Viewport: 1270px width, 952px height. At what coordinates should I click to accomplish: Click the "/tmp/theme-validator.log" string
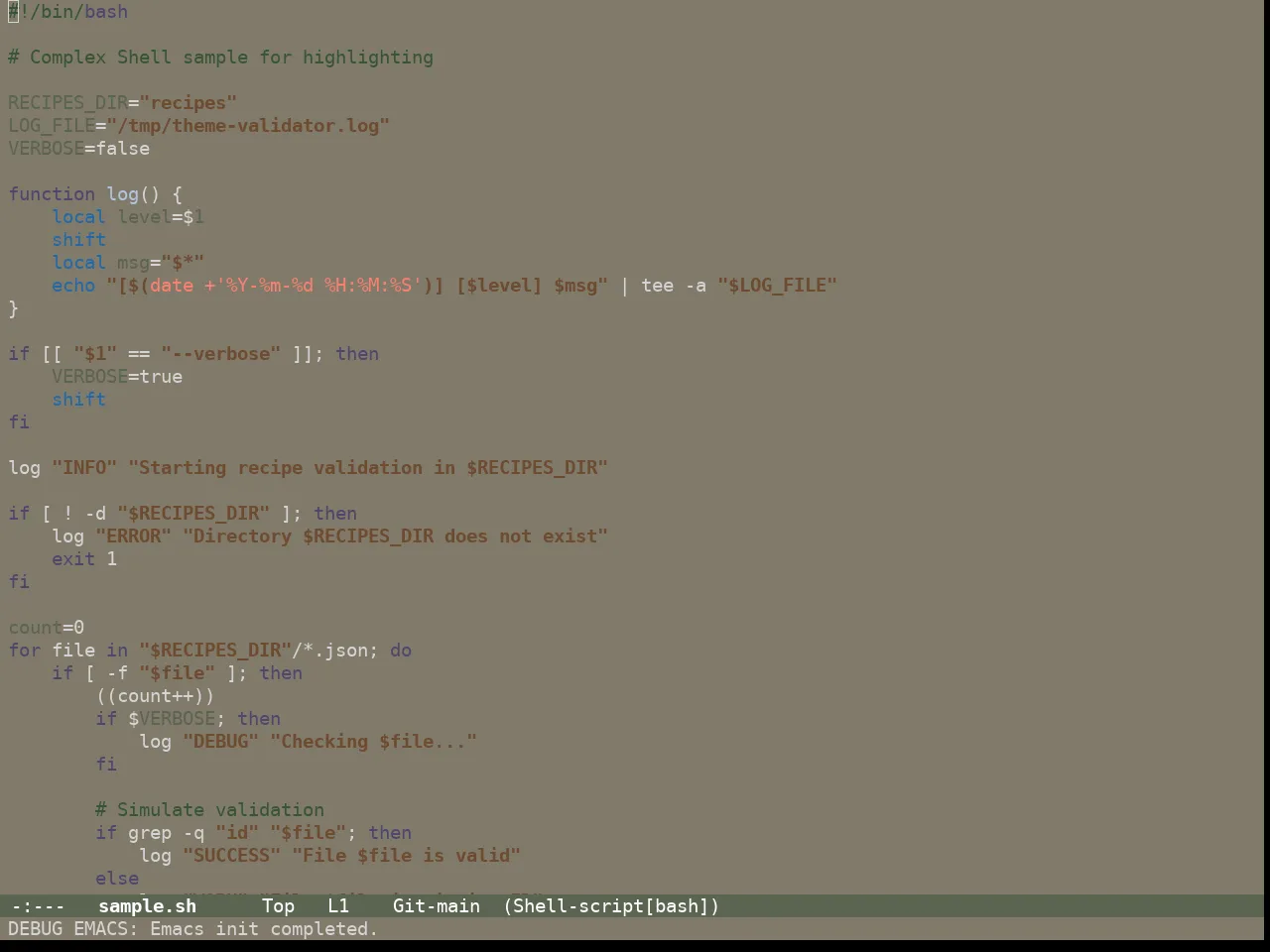(x=248, y=126)
